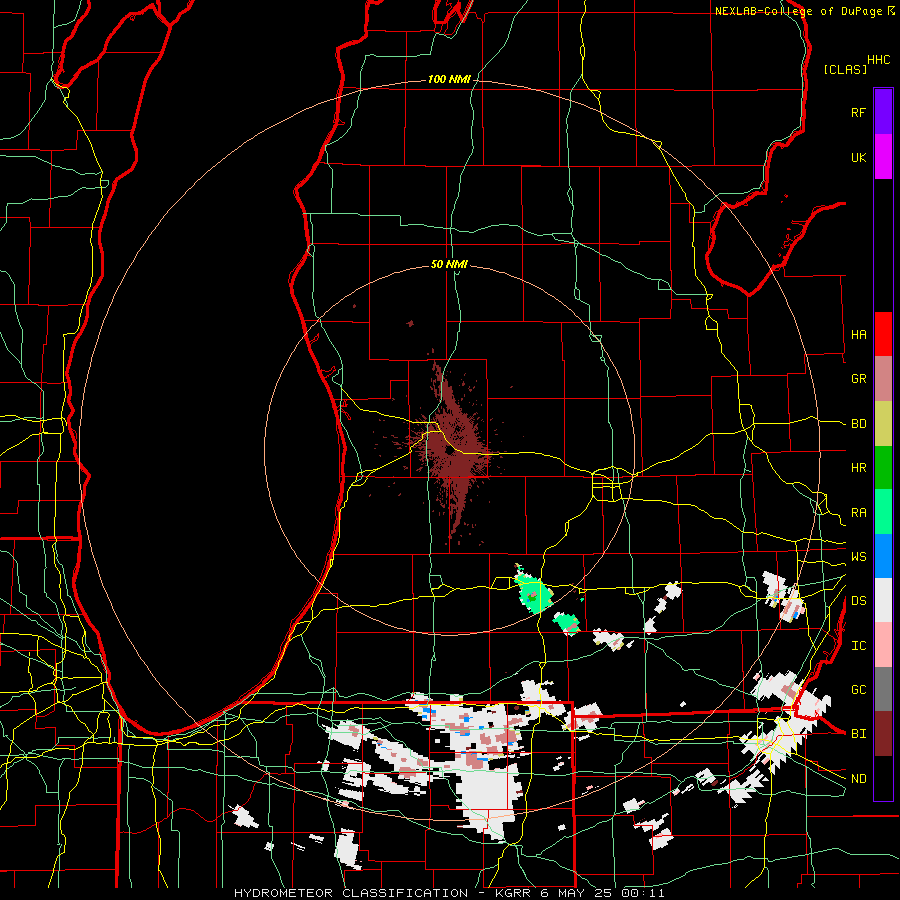Click the DS white legend swatch

click(x=883, y=600)
